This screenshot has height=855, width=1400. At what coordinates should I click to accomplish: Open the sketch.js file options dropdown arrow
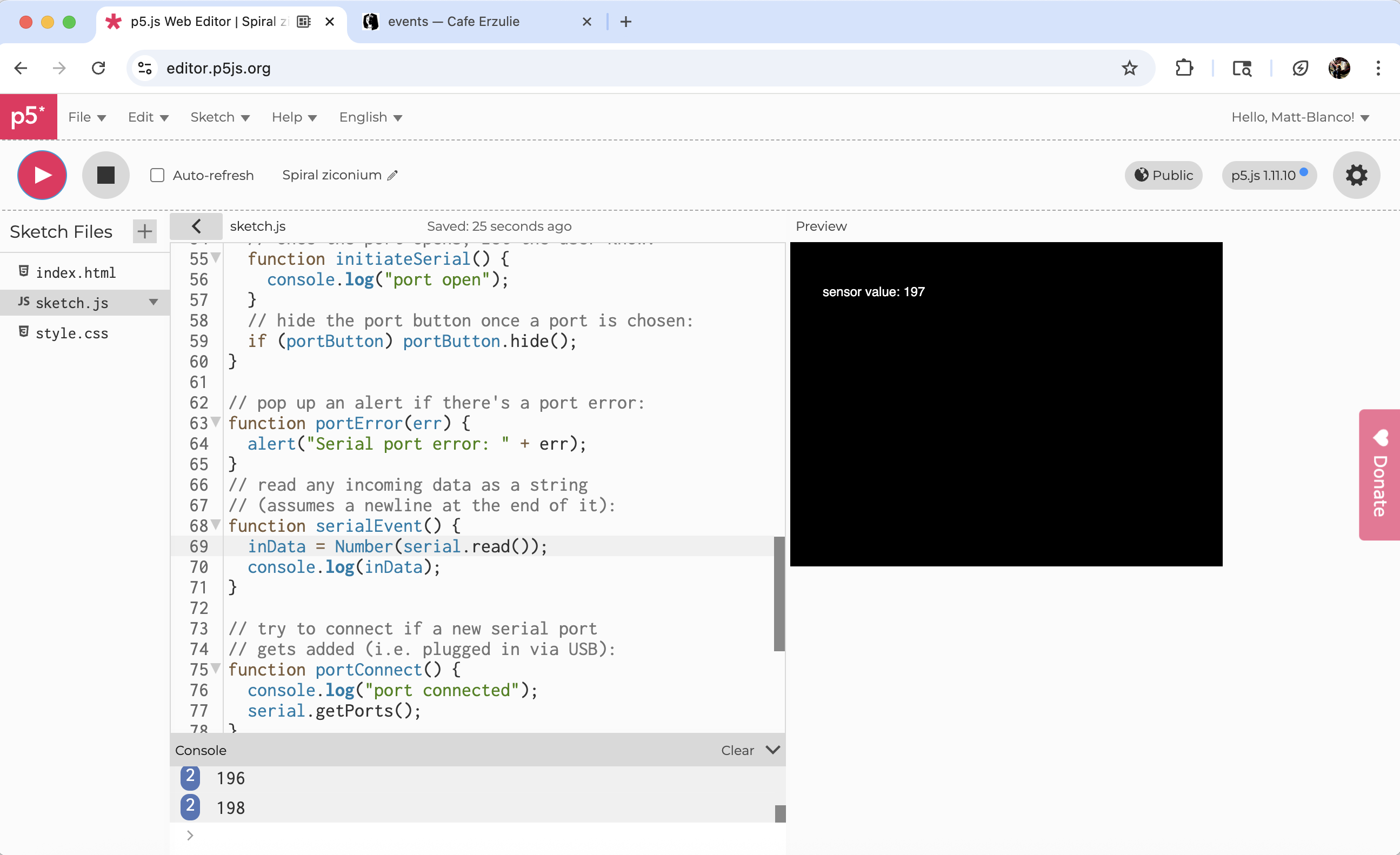pos(154,302)
